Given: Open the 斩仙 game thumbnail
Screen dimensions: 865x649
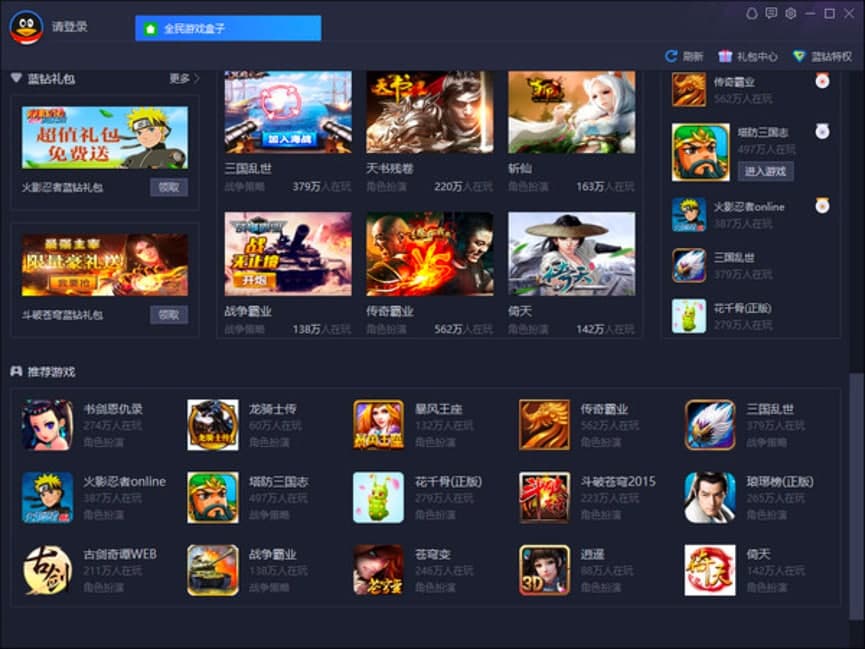Looking at the screenshot, I should click(x=572, y=112).
